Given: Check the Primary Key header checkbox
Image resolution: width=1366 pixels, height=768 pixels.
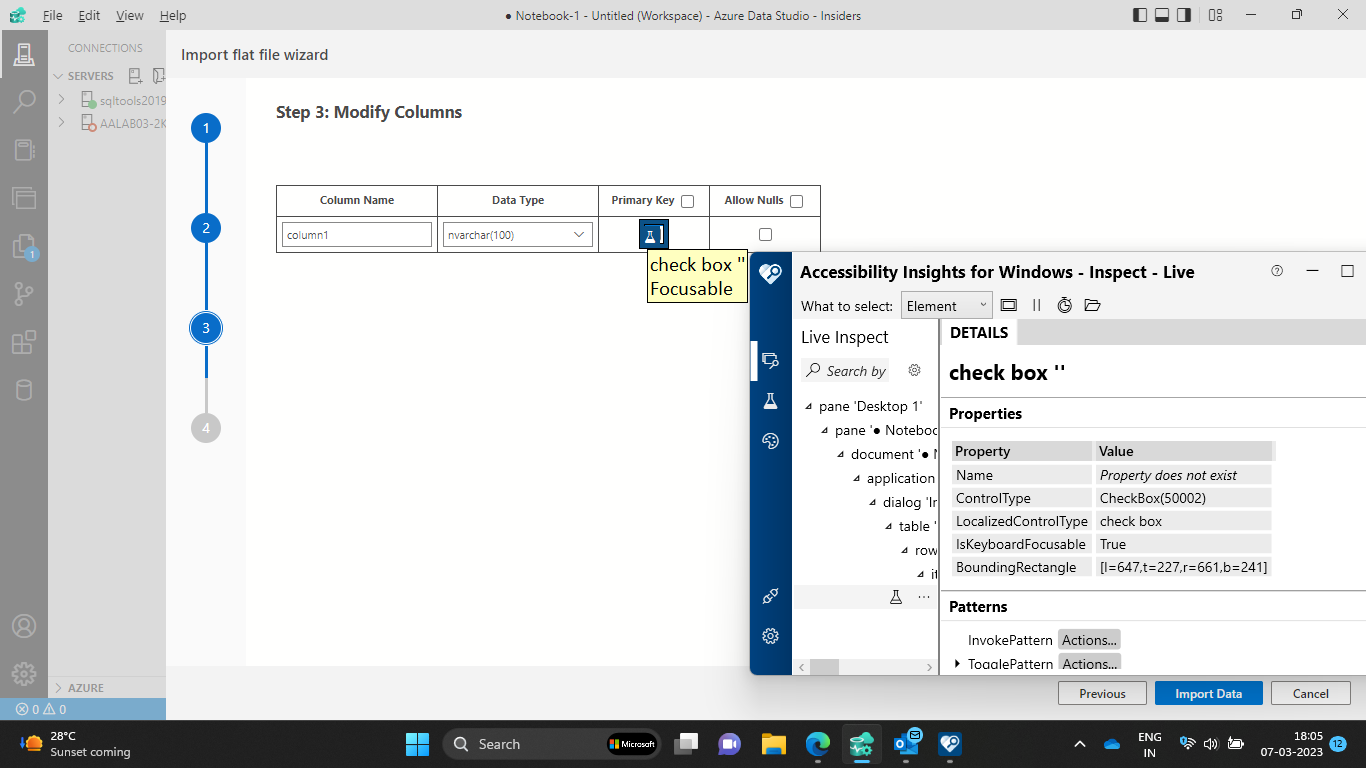Looking at the screenshot, I should [x=687, y=200].
